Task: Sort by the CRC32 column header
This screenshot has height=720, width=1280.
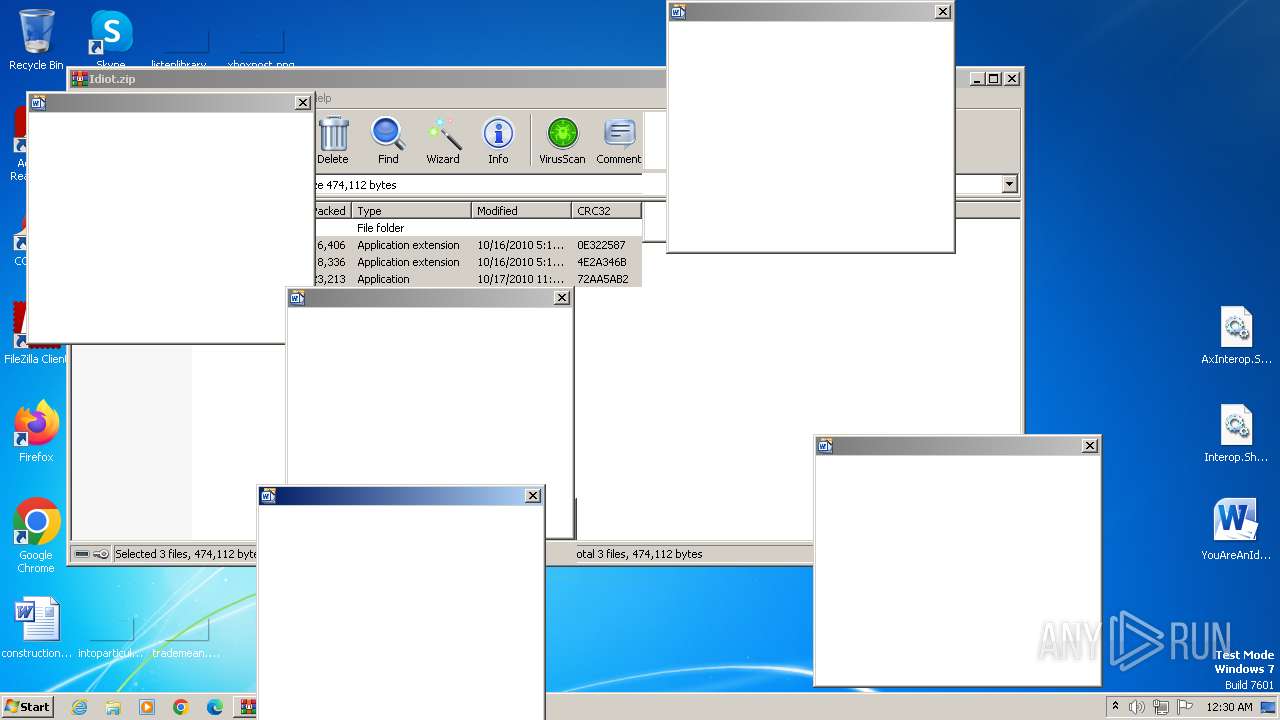Action: click(607, 210)
